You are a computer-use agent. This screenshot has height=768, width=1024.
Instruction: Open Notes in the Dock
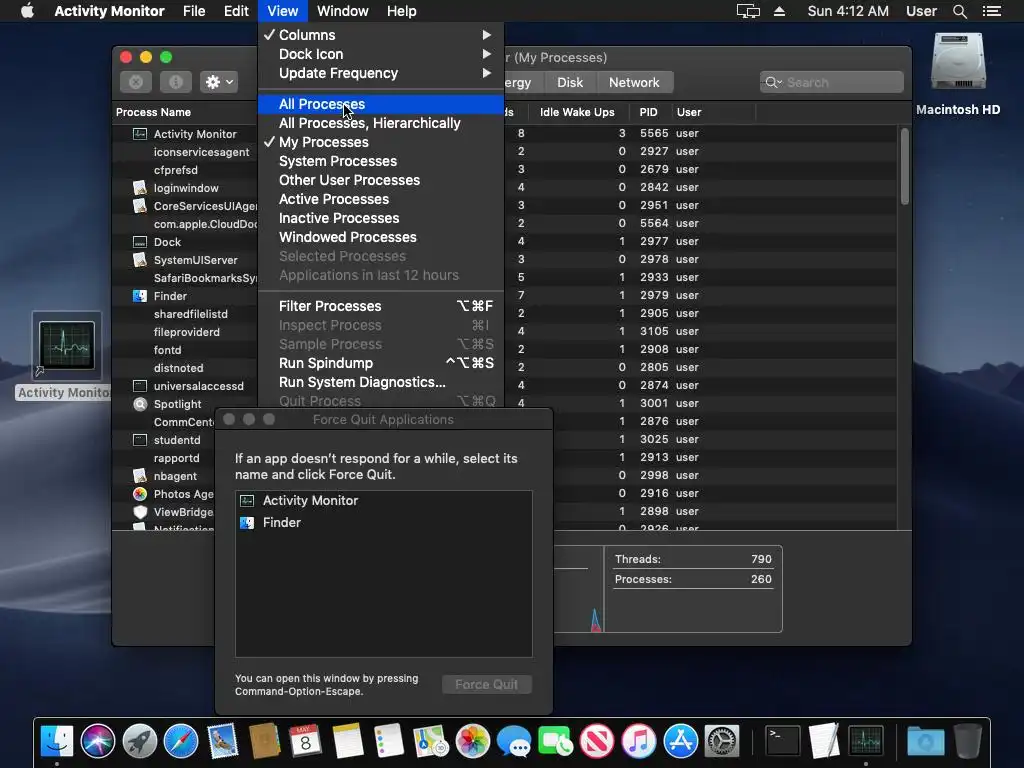pos(347,741)
